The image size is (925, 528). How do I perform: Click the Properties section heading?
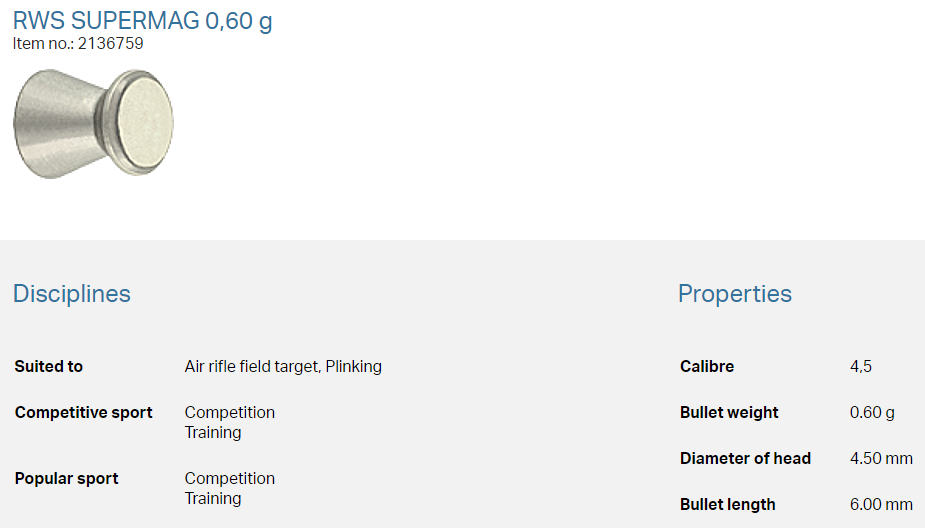click(734, 294)
